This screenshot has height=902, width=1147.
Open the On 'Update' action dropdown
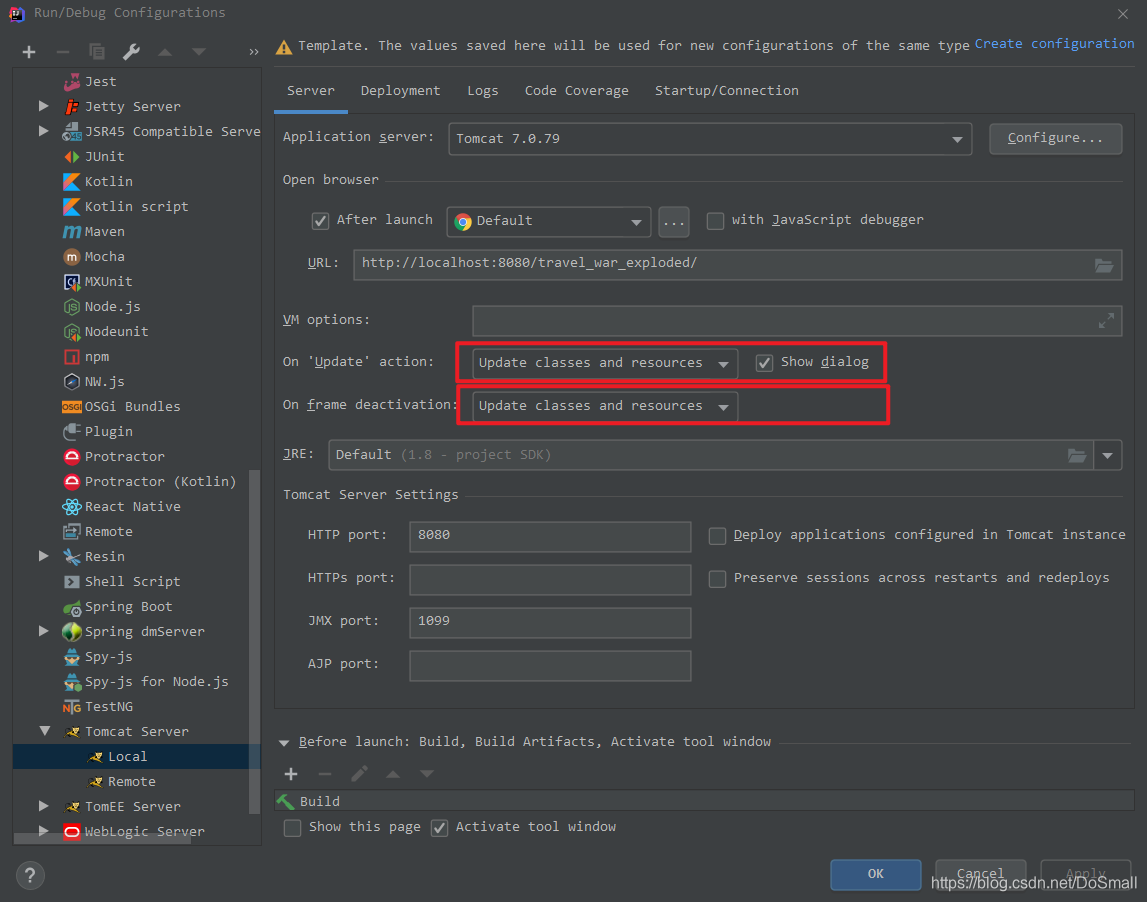coord(605,364)
